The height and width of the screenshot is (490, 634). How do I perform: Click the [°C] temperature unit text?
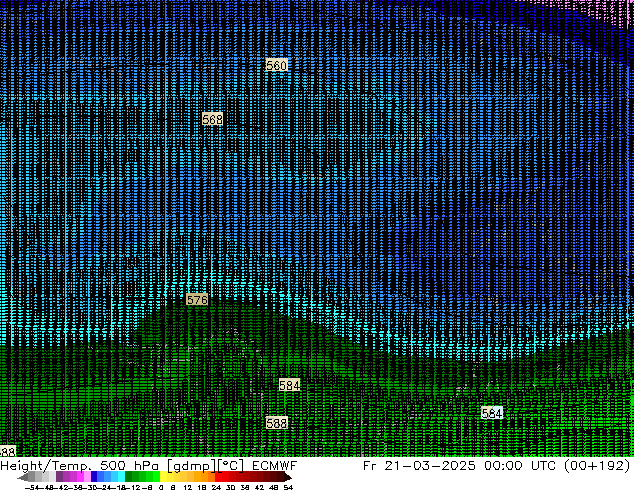coord(231,466)
